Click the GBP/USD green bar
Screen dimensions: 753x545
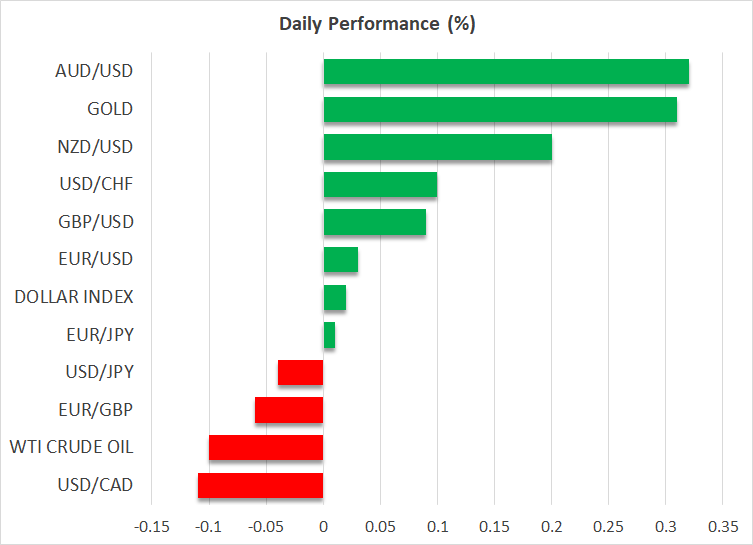point(375,222)
